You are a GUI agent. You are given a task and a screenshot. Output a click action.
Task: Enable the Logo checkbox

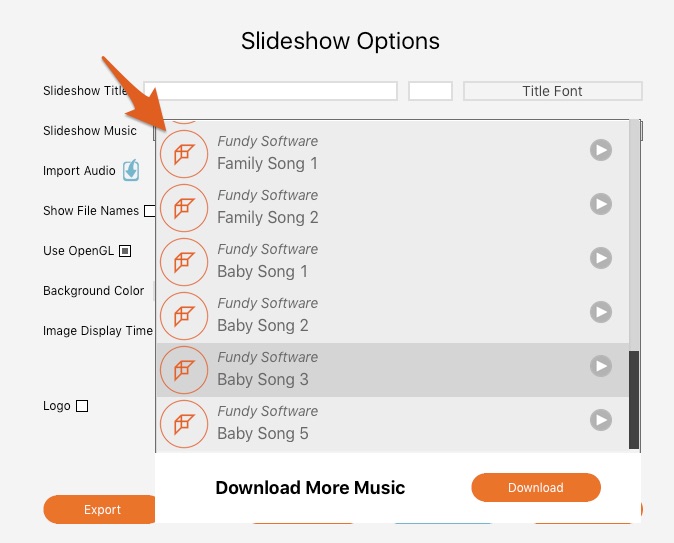click(82, 406)
